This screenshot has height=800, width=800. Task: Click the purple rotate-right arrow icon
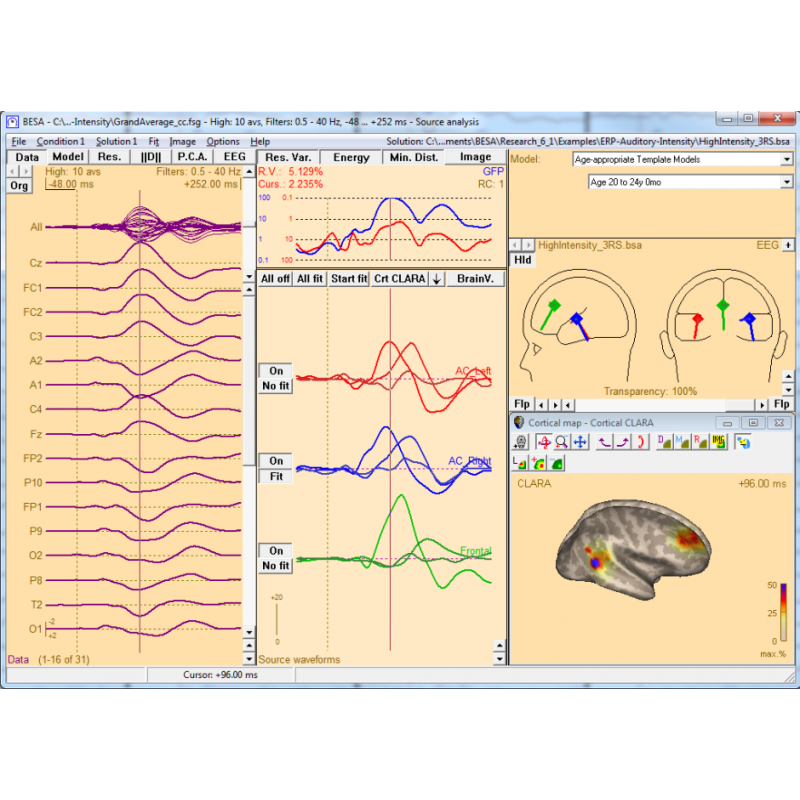(x=623, y=442)
